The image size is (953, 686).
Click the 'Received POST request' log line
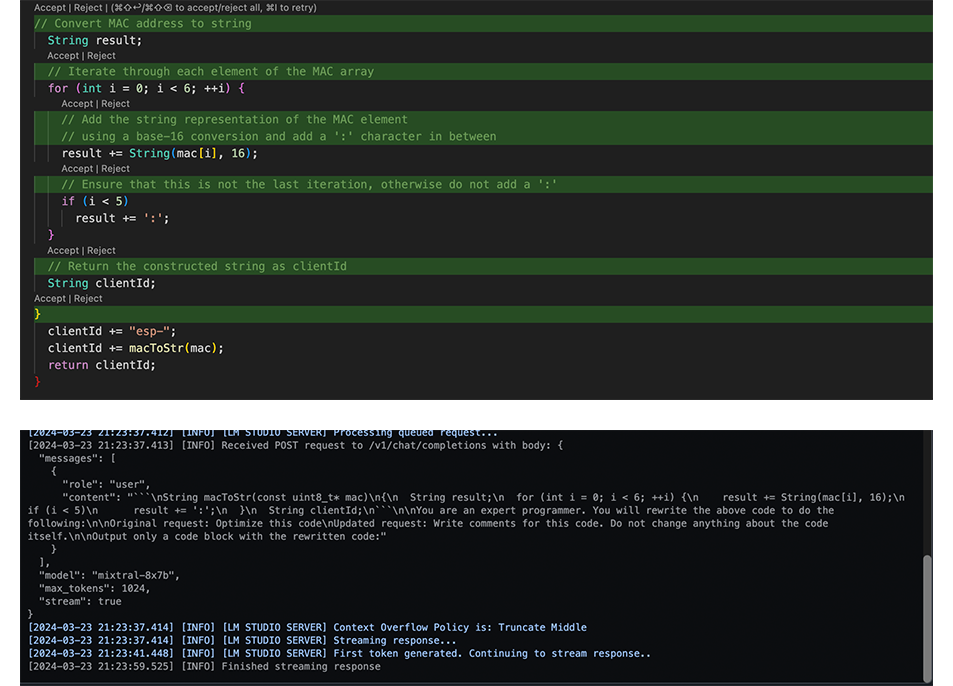point(295,446)
